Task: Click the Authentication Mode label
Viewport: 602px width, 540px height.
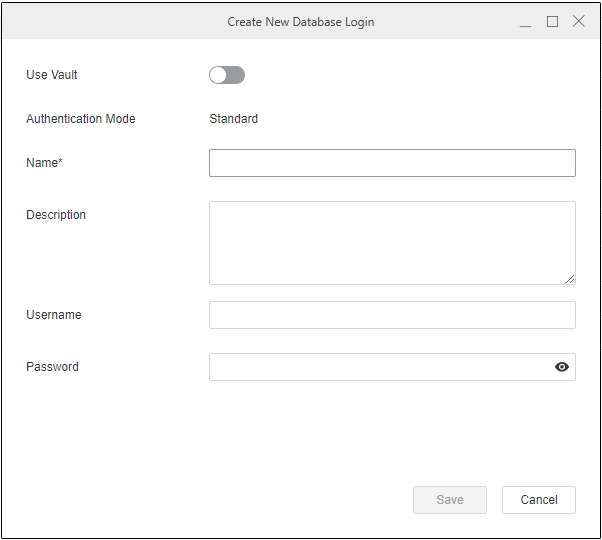Action: pos(81,119)
